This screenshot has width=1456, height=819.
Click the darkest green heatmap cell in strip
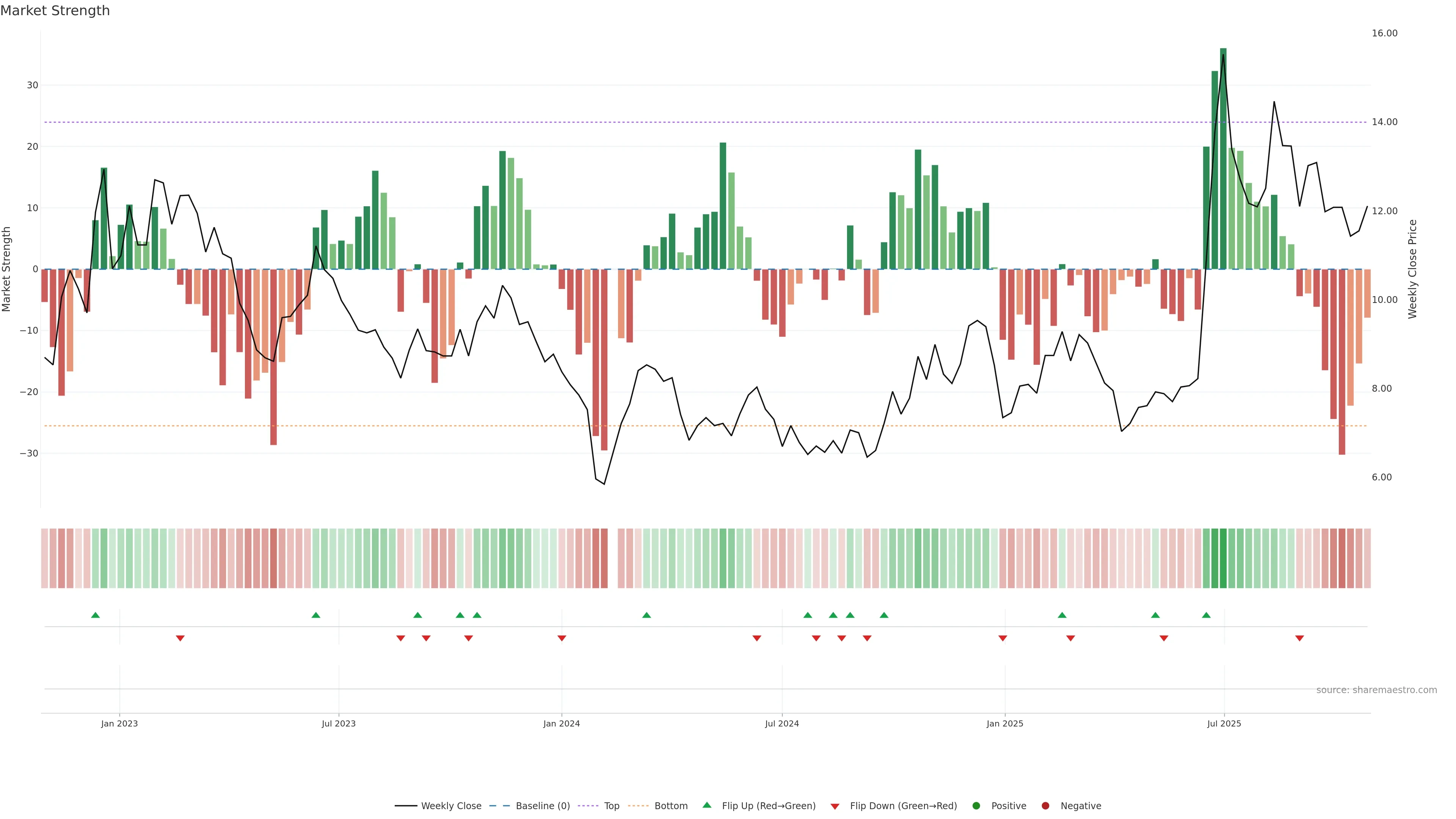coord(1223,559)
